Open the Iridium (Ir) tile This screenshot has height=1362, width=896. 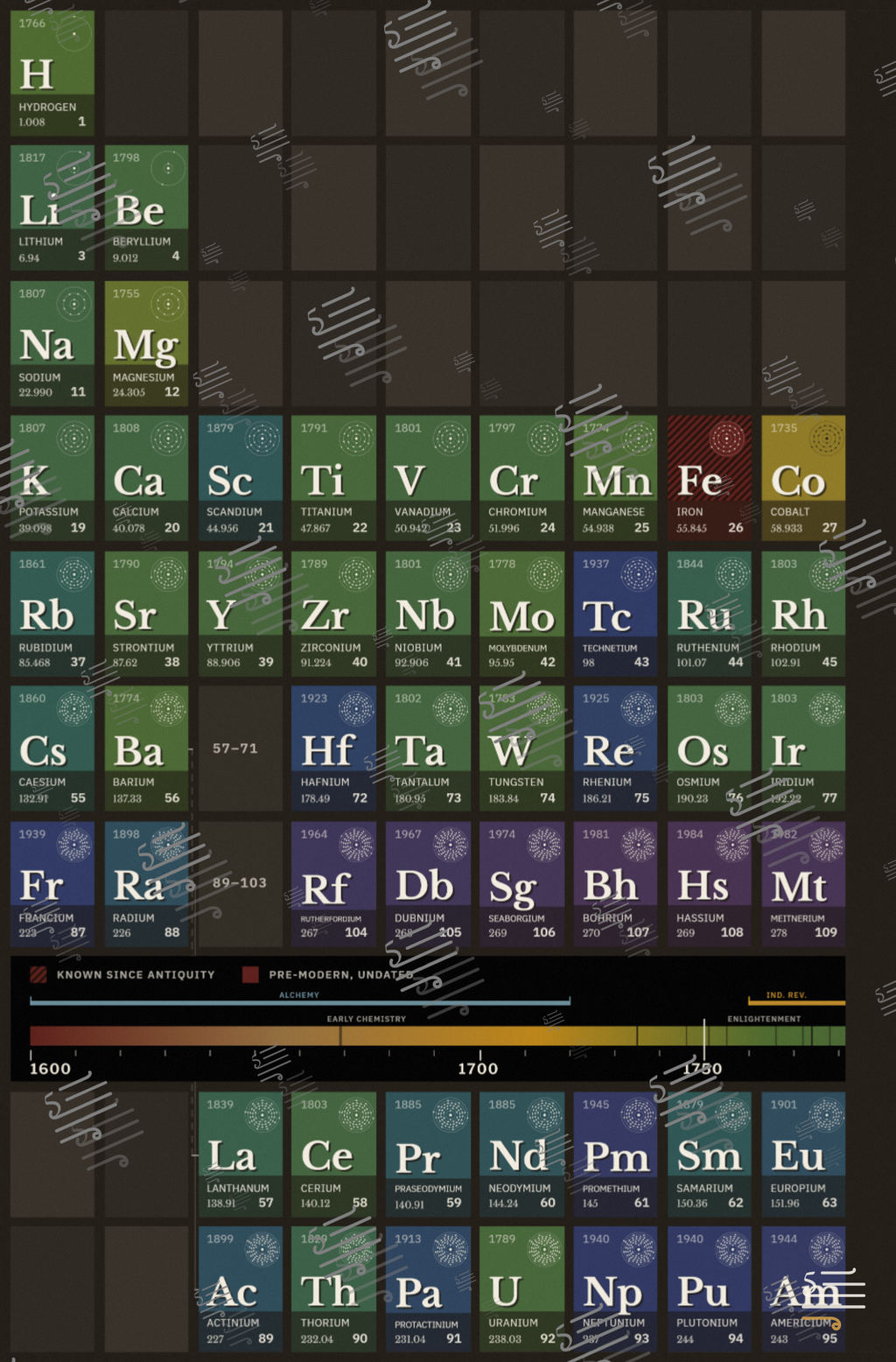click(x=803, y=748)
